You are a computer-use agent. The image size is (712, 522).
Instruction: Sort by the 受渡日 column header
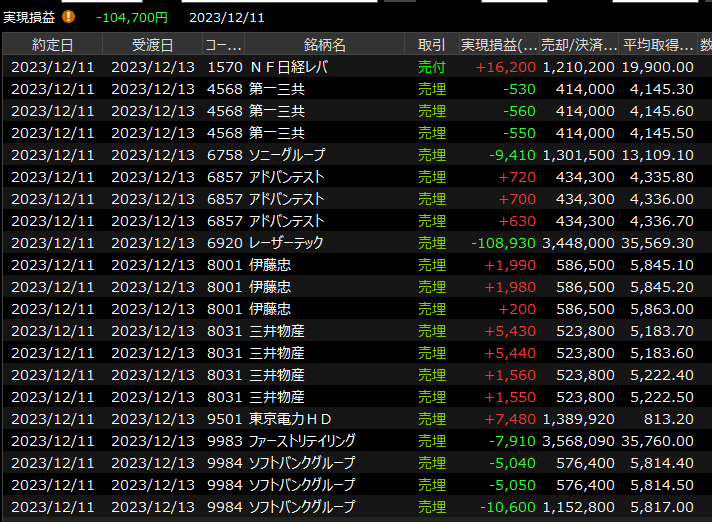pyautogui.click(x=152, y=45)
